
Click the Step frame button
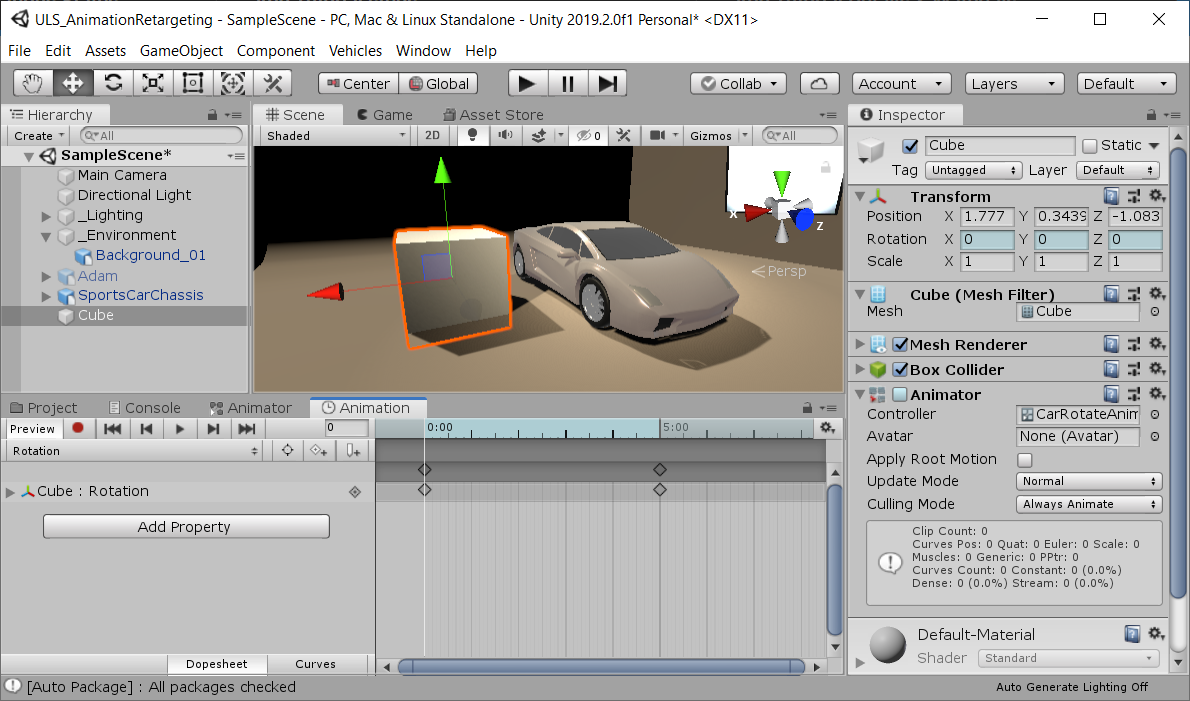click(x=607, y=84)
